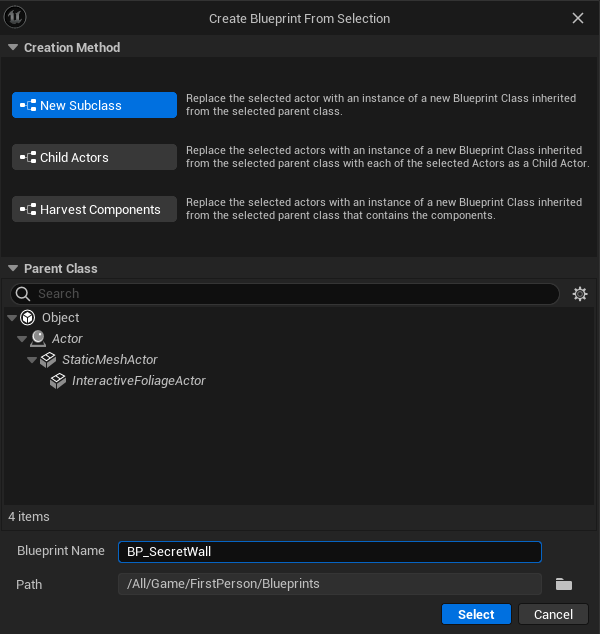
Task: Focus the Parent Class search field
Action: coord(285,294)
